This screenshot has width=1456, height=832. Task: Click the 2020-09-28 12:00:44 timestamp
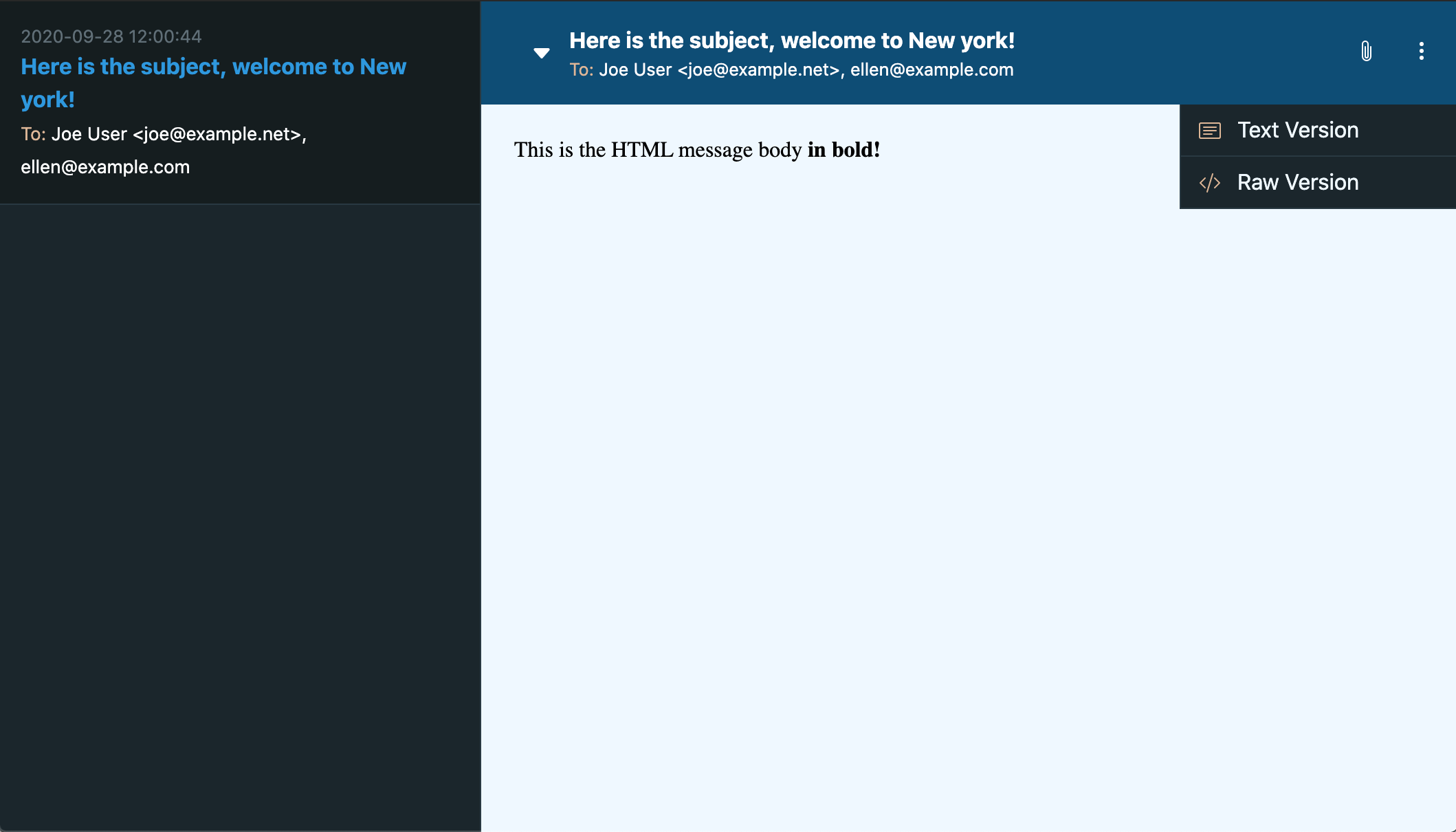111,36
